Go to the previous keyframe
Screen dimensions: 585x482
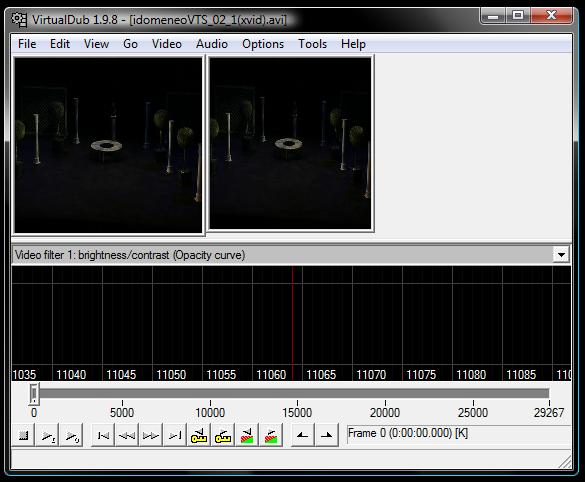tap(199, 435)
